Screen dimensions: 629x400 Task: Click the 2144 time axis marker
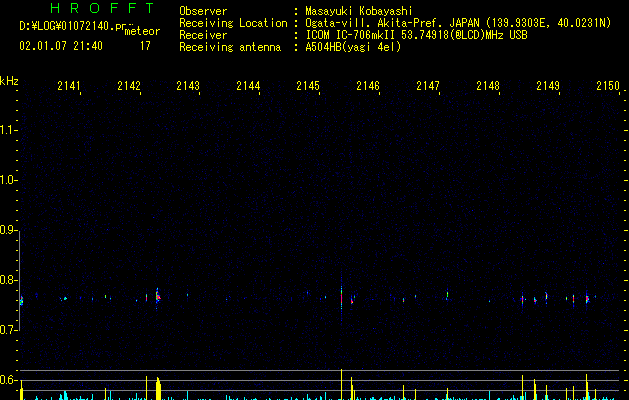pyautogui.click(x=248, y=86)
